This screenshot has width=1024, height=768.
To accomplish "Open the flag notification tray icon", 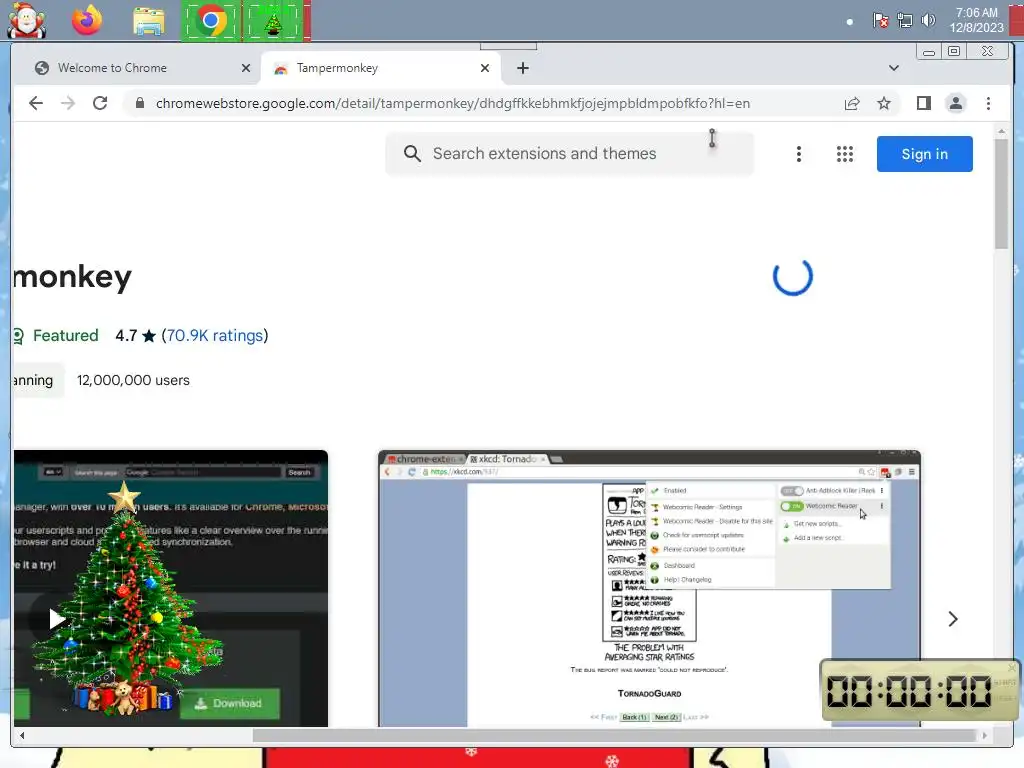I will click(880, 21).
